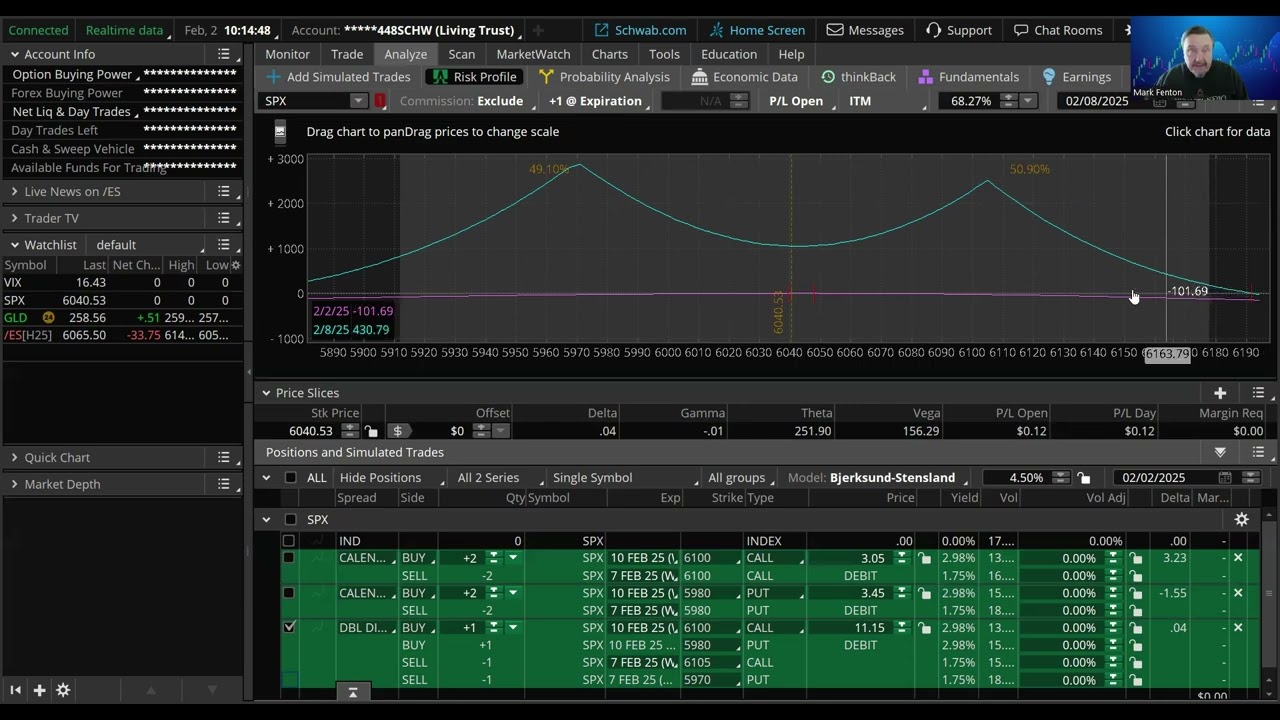This screenshot has height=720, width=1280.
Task: Click the Add Simulated Trades plus icon
Action: [273, 77]
